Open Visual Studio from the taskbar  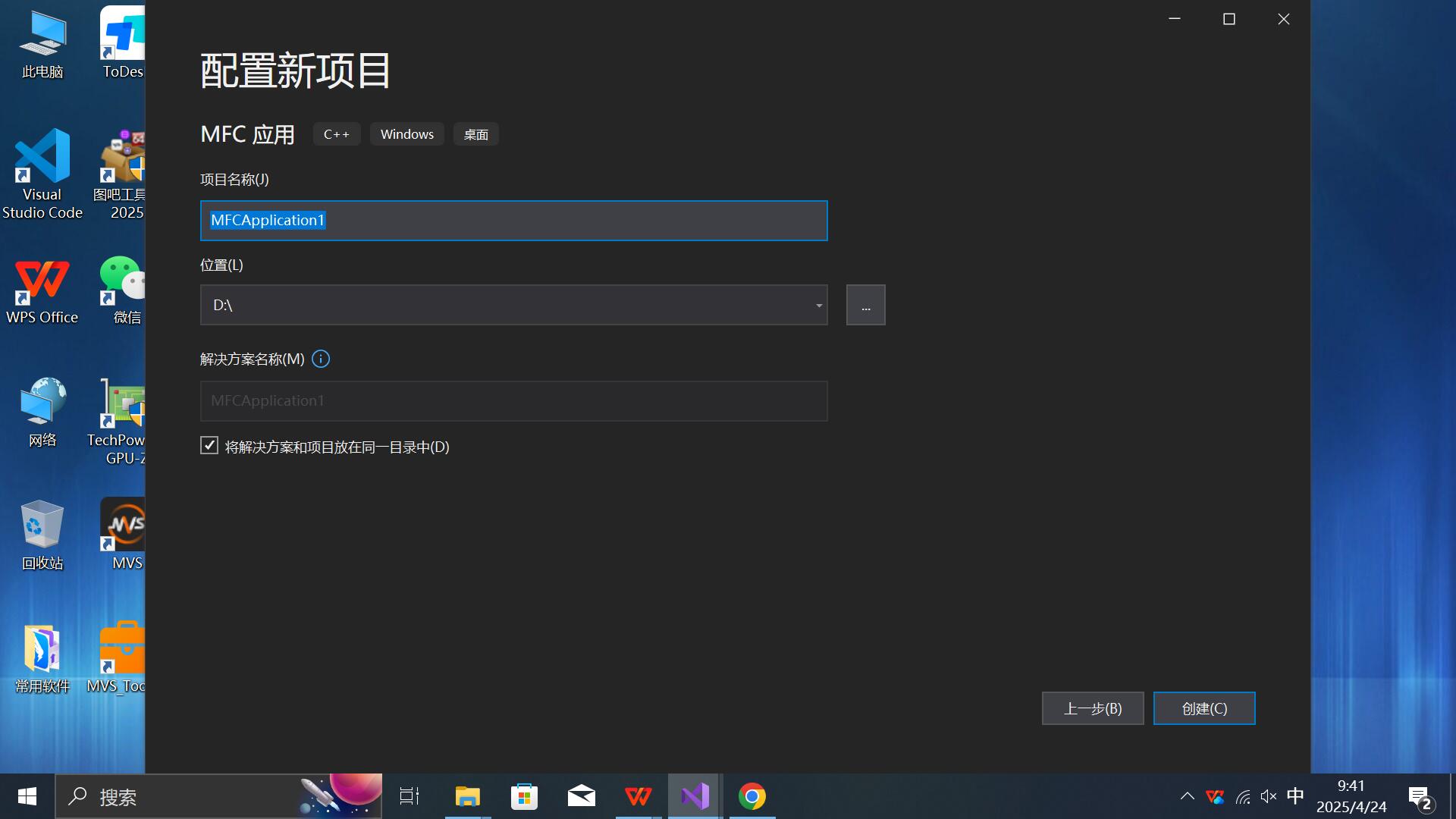click(x=695, y=796)
